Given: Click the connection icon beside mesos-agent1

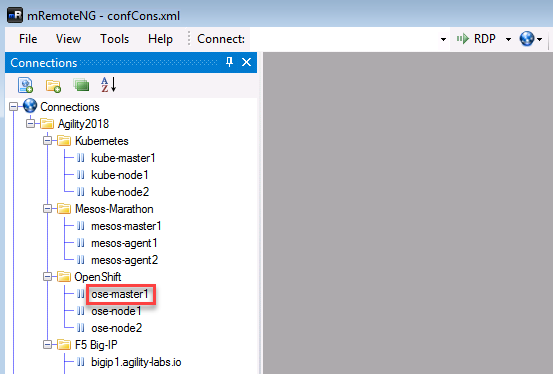Looking at the screenshot, I should pyautogui.click(x=81, y=243).
